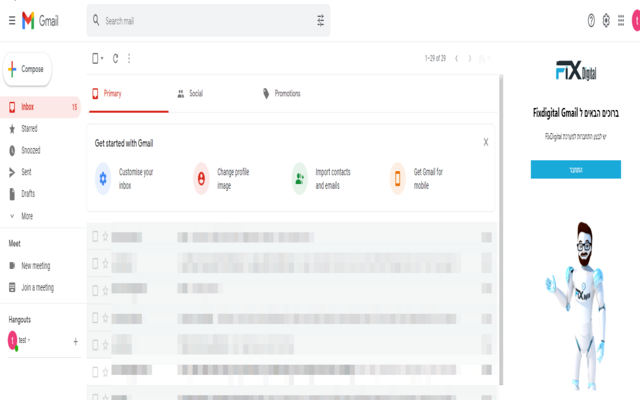
Task: Tick the select-all checkbox in toolbar
Action: pyautogui.click(x=95, y=58)
